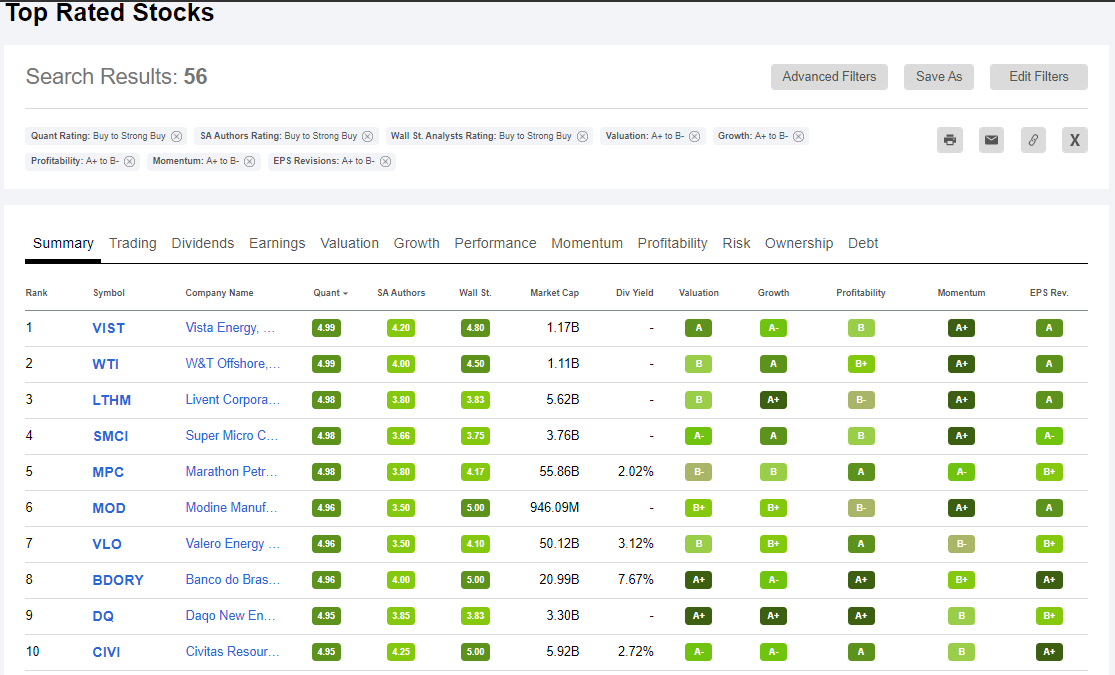The width and height of the screenshot is (1115, 675).
Task: Open the LTHM ticker link
Action: 112,400
